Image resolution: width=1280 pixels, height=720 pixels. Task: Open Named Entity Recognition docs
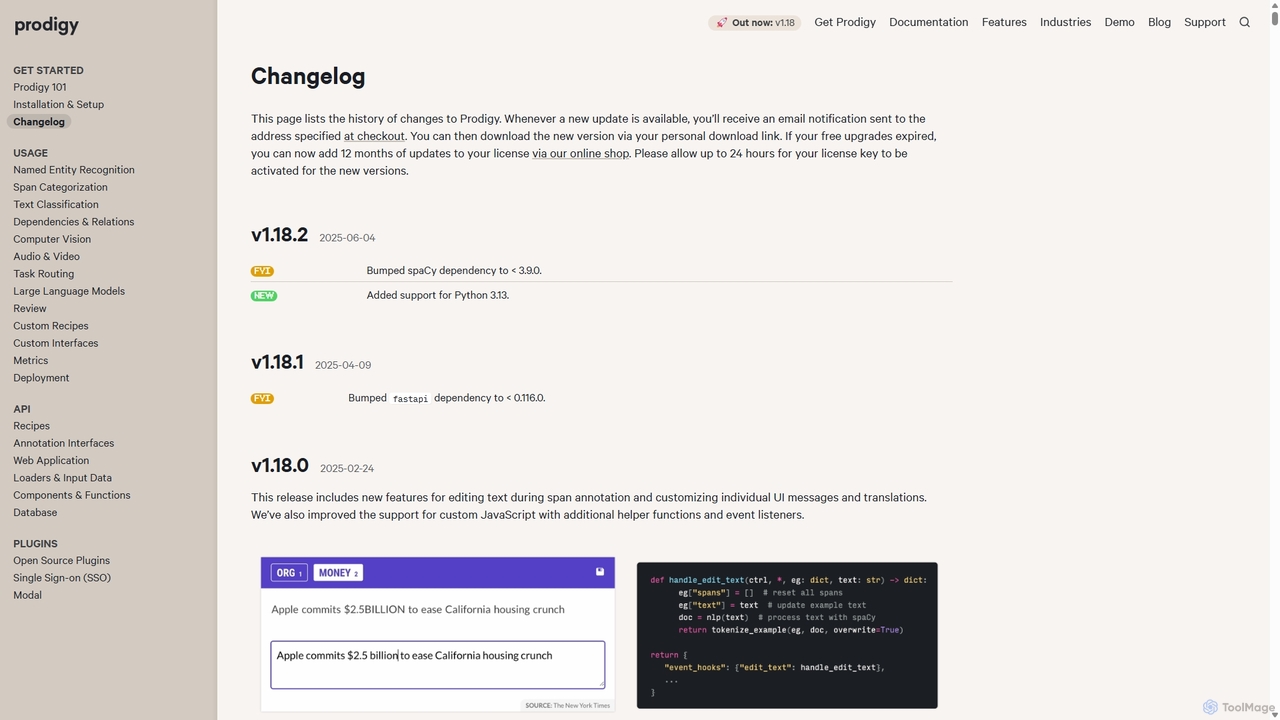74,170
